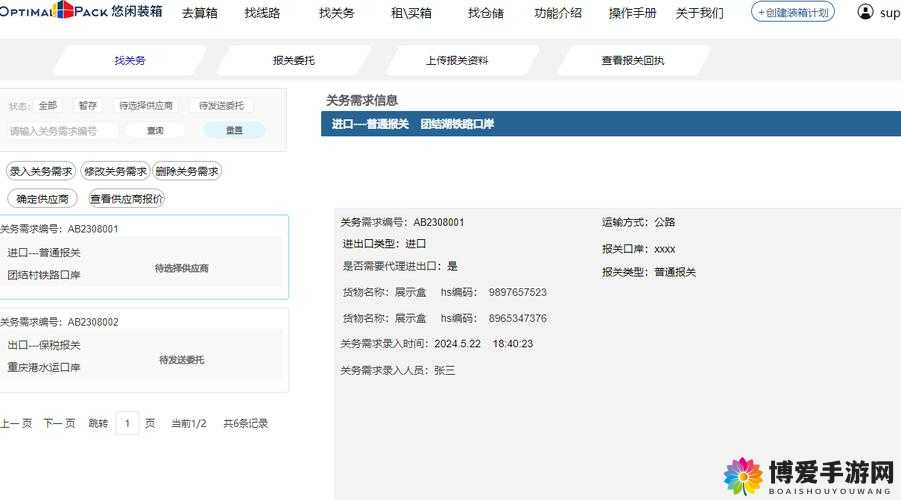
Task: Go to 上一页 previous page
Action: click(x=16, y=424)
